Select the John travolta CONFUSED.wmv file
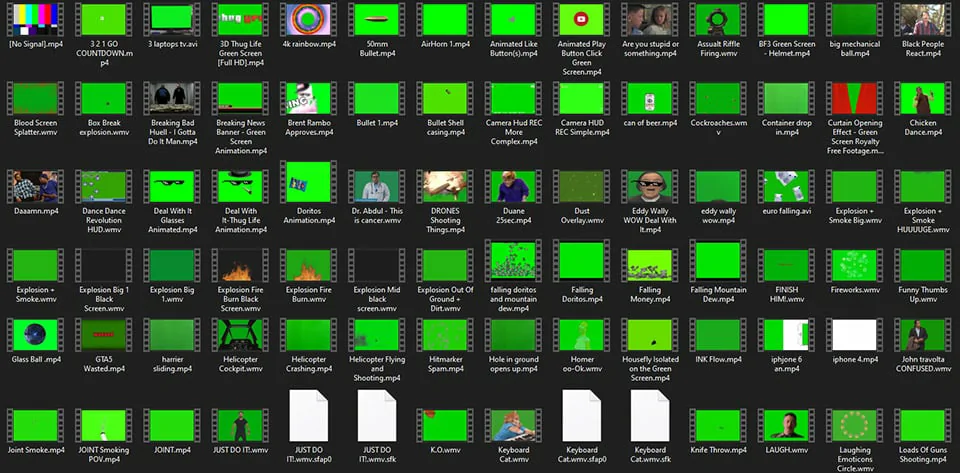960x473 pixels. pos(922,334)
